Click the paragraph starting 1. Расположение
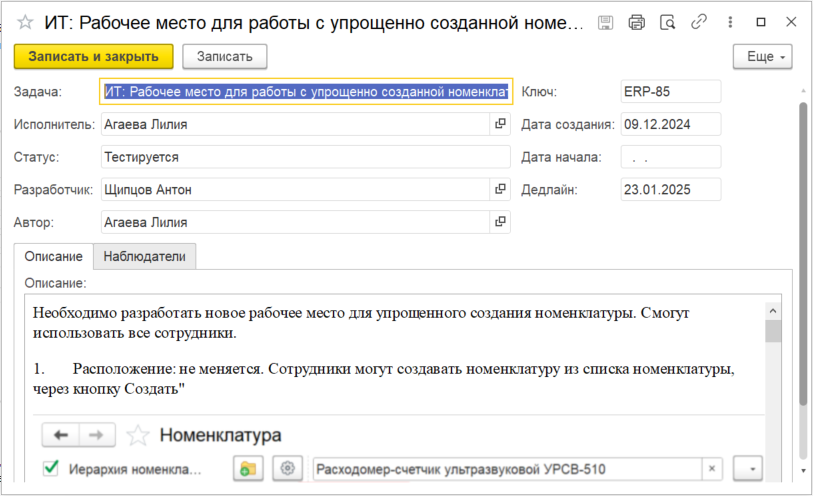 pyautogui.click(x=384, y=378)
